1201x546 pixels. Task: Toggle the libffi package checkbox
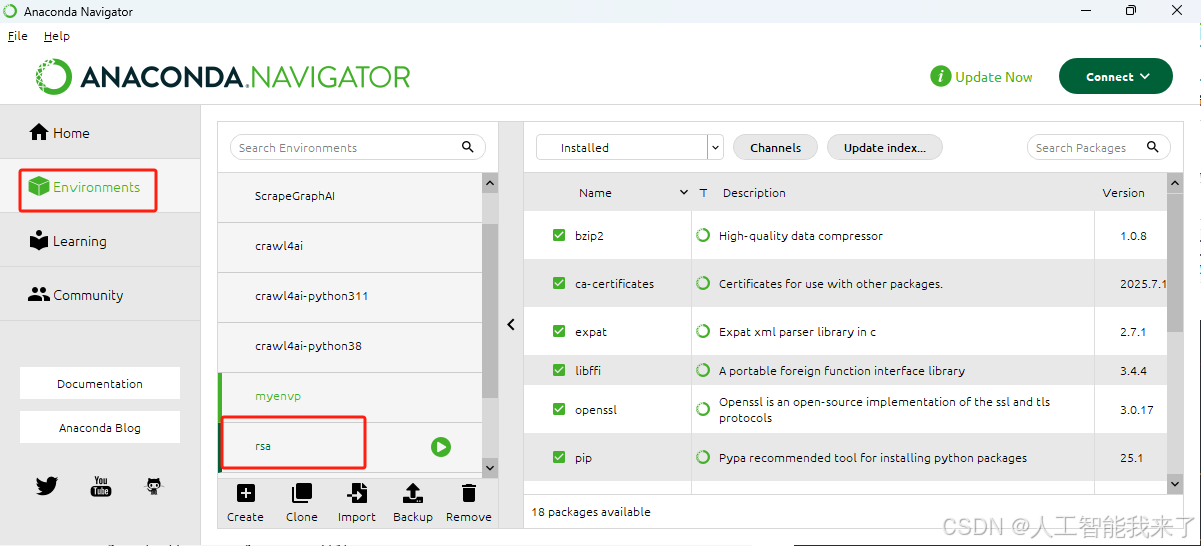point(559,371)
